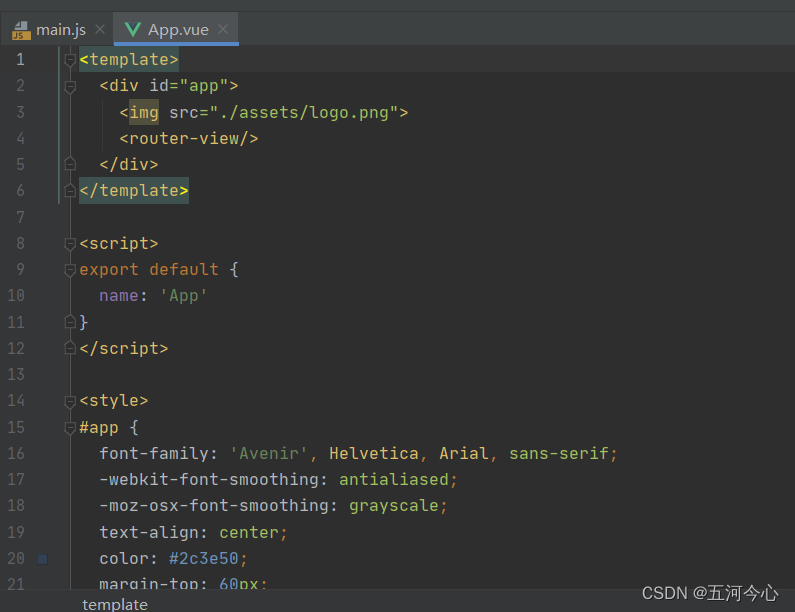
Task: Close the App.vue tab
Action: click(223, 29)
